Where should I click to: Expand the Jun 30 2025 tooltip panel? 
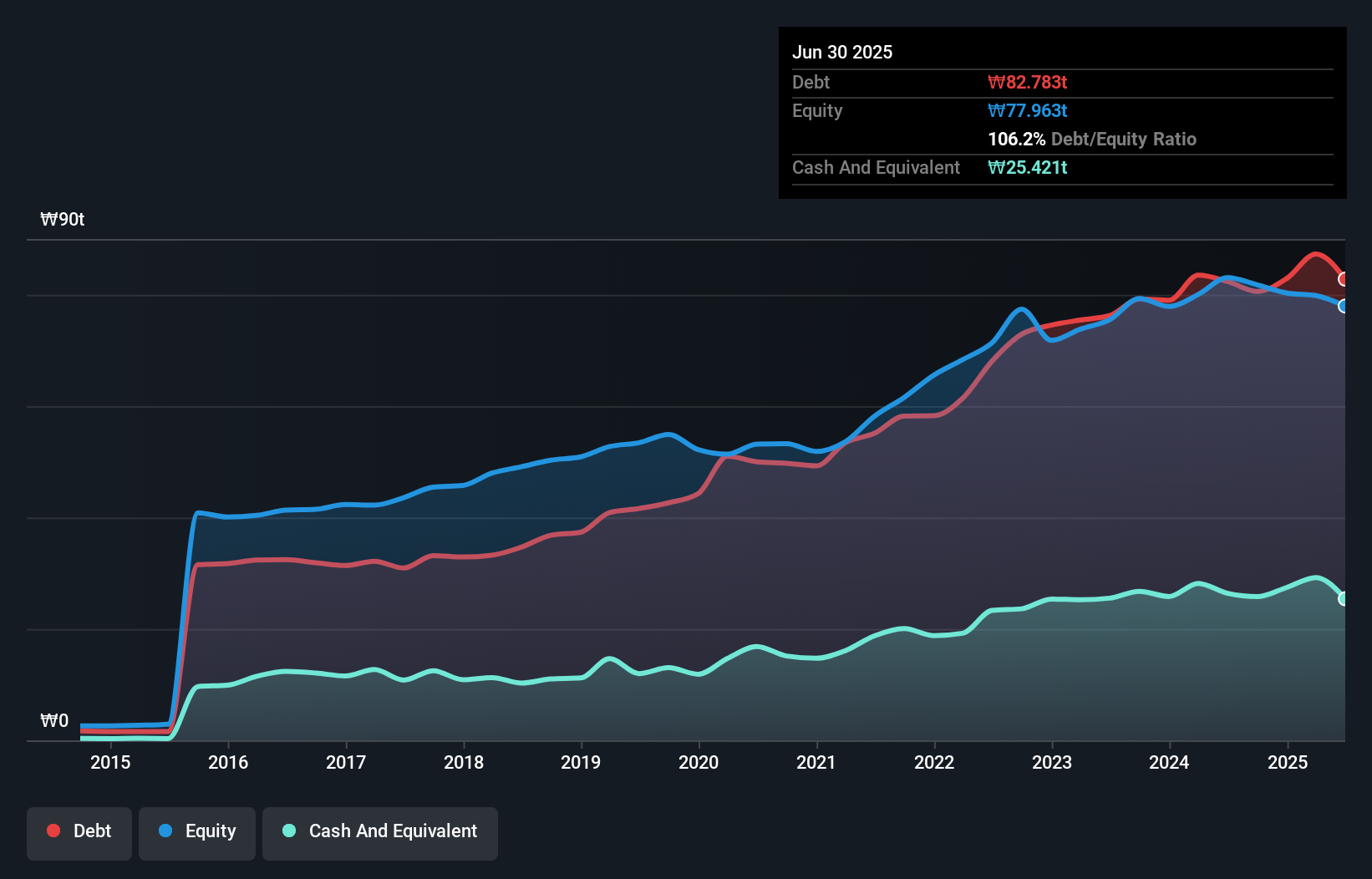click(843, 52)
